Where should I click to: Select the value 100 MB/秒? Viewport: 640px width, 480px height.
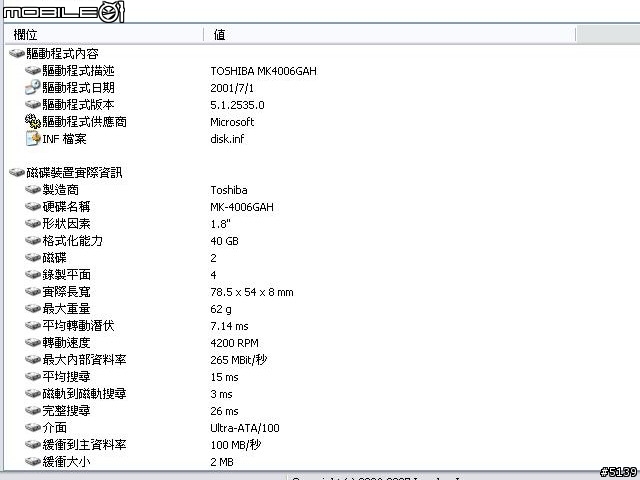click(x=236, y=445)
